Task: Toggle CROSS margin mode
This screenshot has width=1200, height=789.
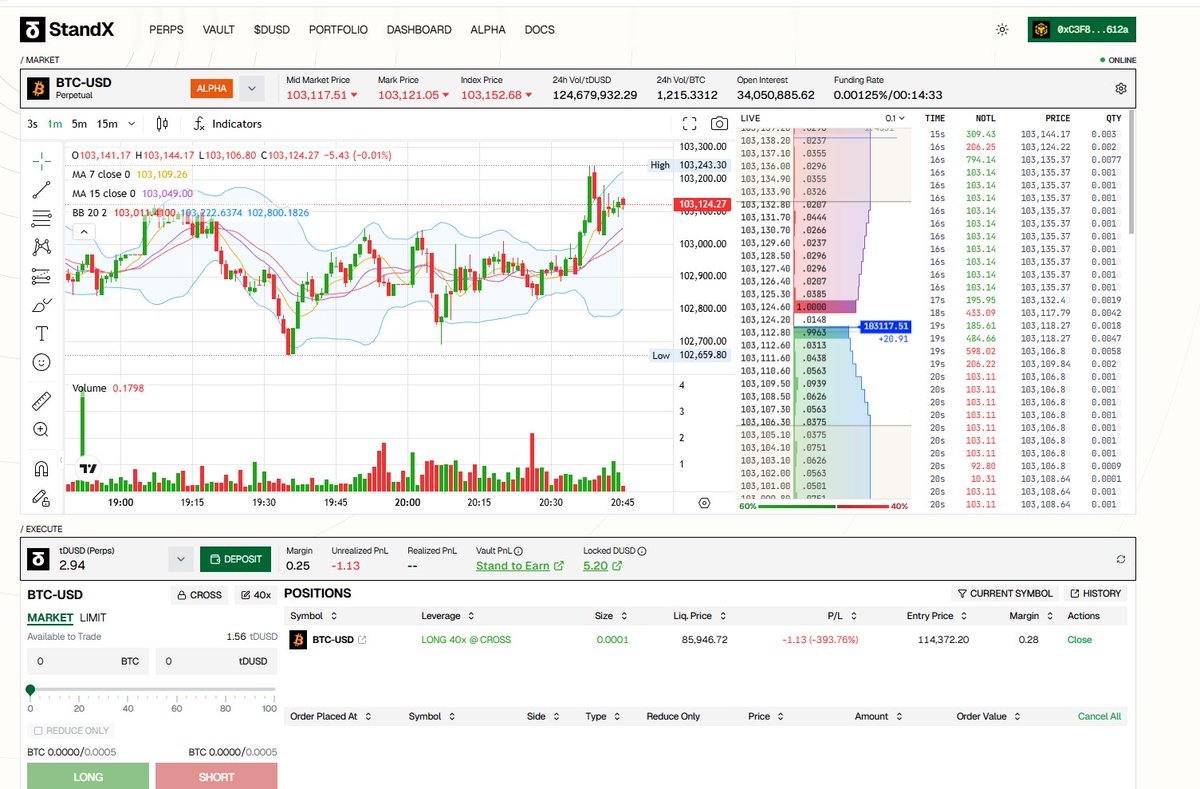Action: (x=198, y=594)
